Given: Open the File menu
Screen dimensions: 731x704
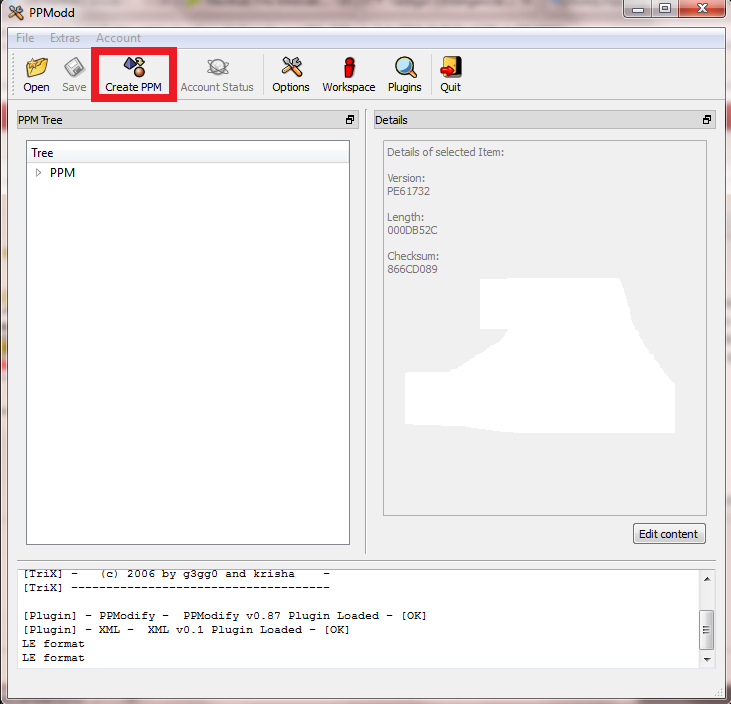Looking at the screenshot, I should point(25,38).
